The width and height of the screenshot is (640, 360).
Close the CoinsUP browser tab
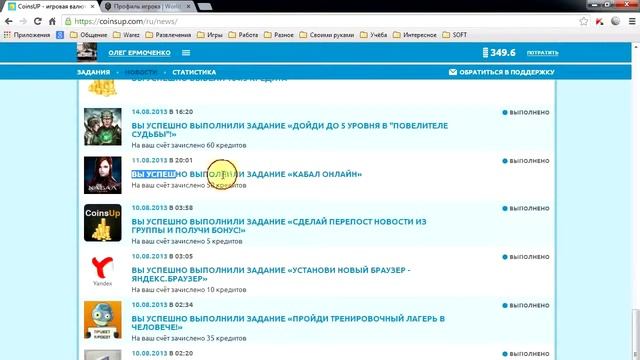coord(92,7)
